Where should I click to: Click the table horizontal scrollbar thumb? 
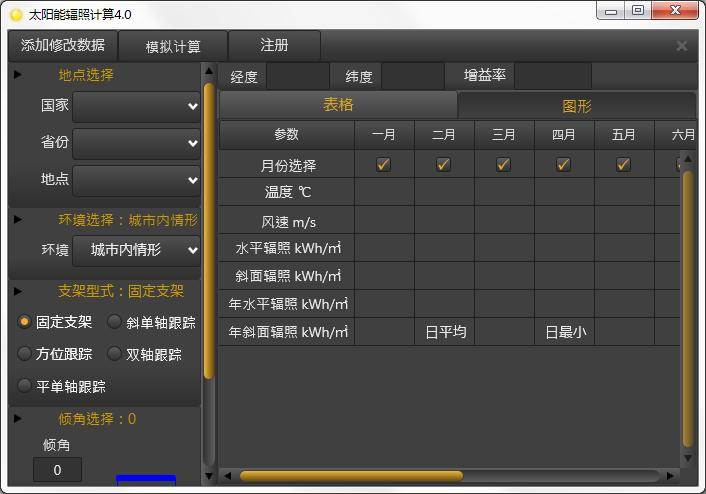(x=351, y=476)
